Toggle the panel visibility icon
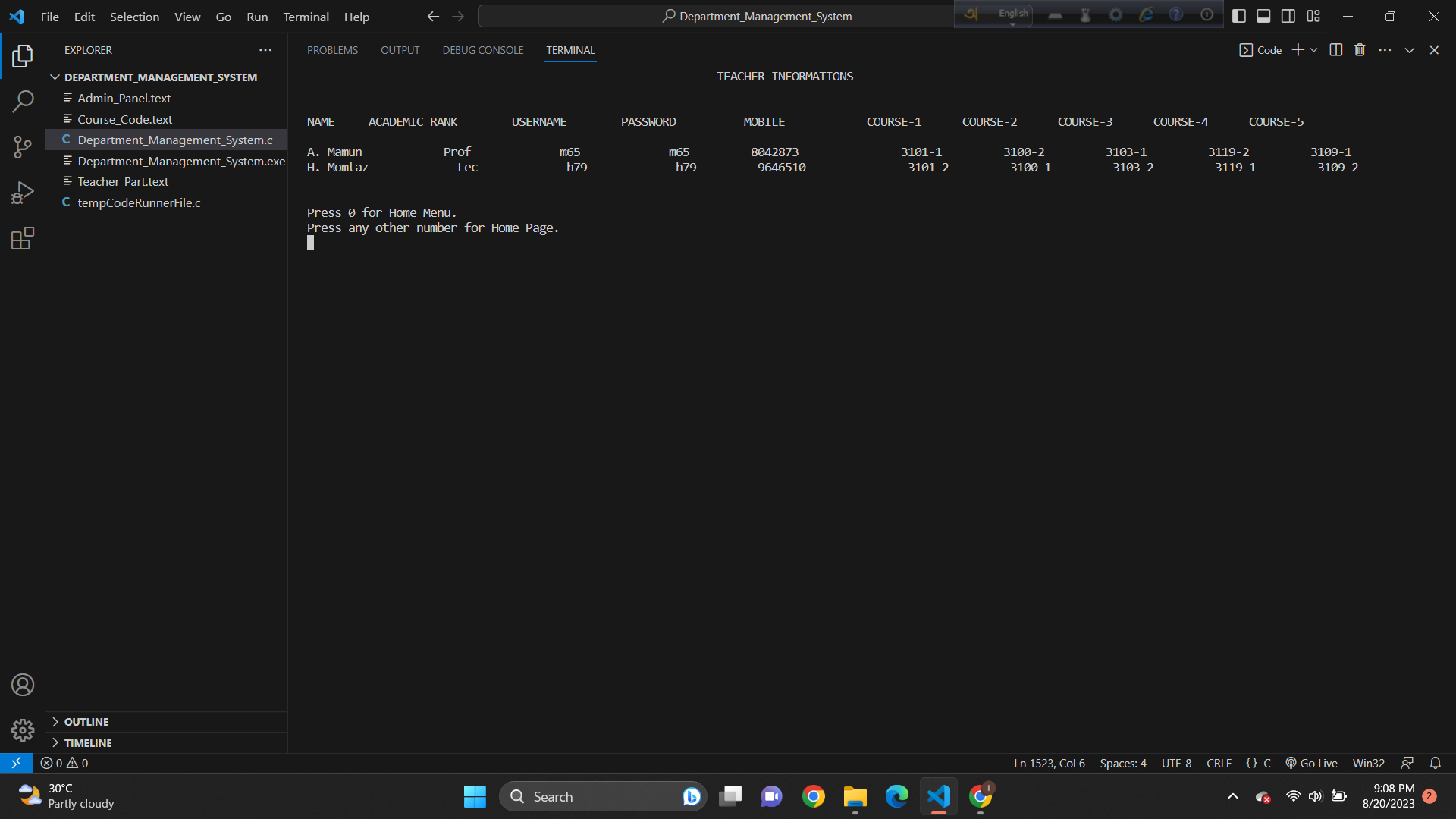 coord(1263,15)
